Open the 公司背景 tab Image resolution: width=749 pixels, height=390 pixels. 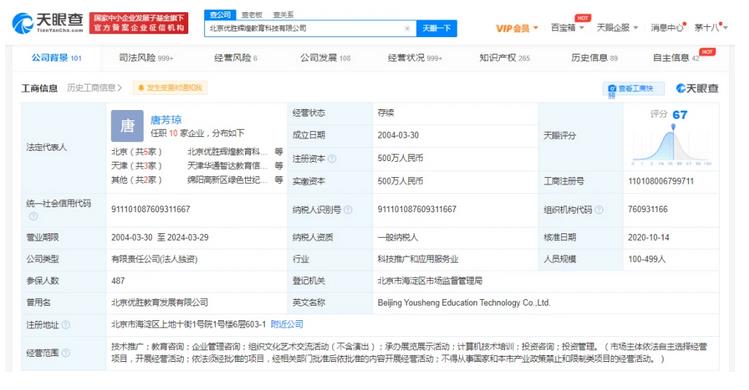tap(56, 58)
